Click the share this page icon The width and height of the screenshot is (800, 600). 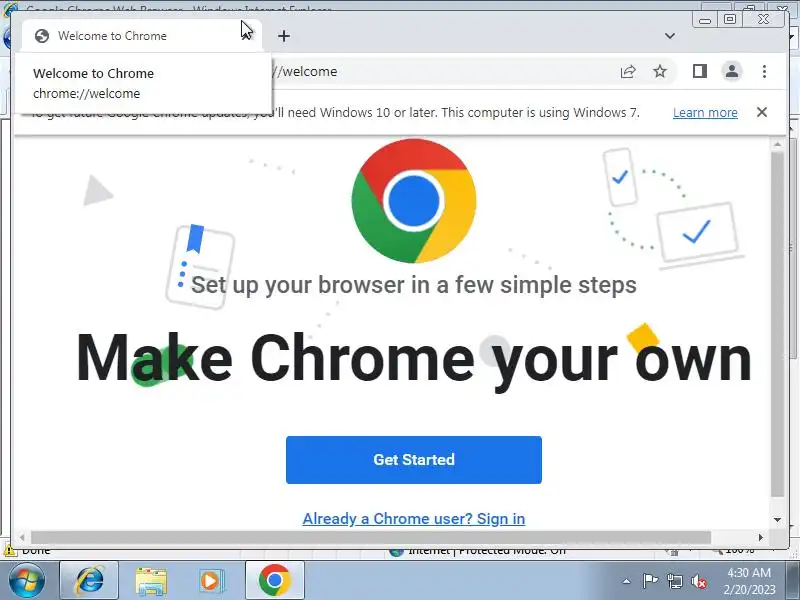(x=628, y=71)
